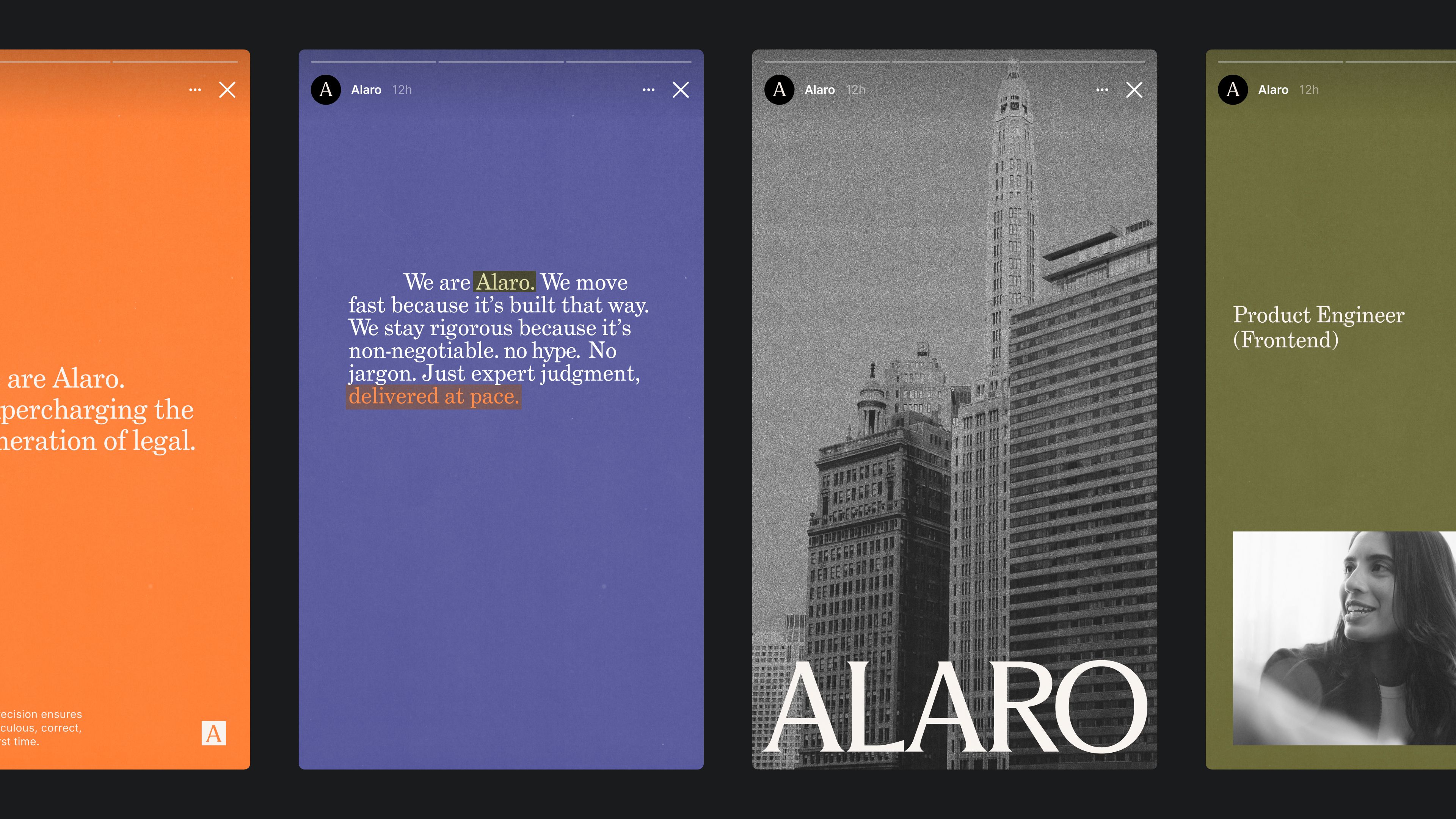
Task: Click the 12h timestamp on the green story
Action: click(x=1309, y=90)
